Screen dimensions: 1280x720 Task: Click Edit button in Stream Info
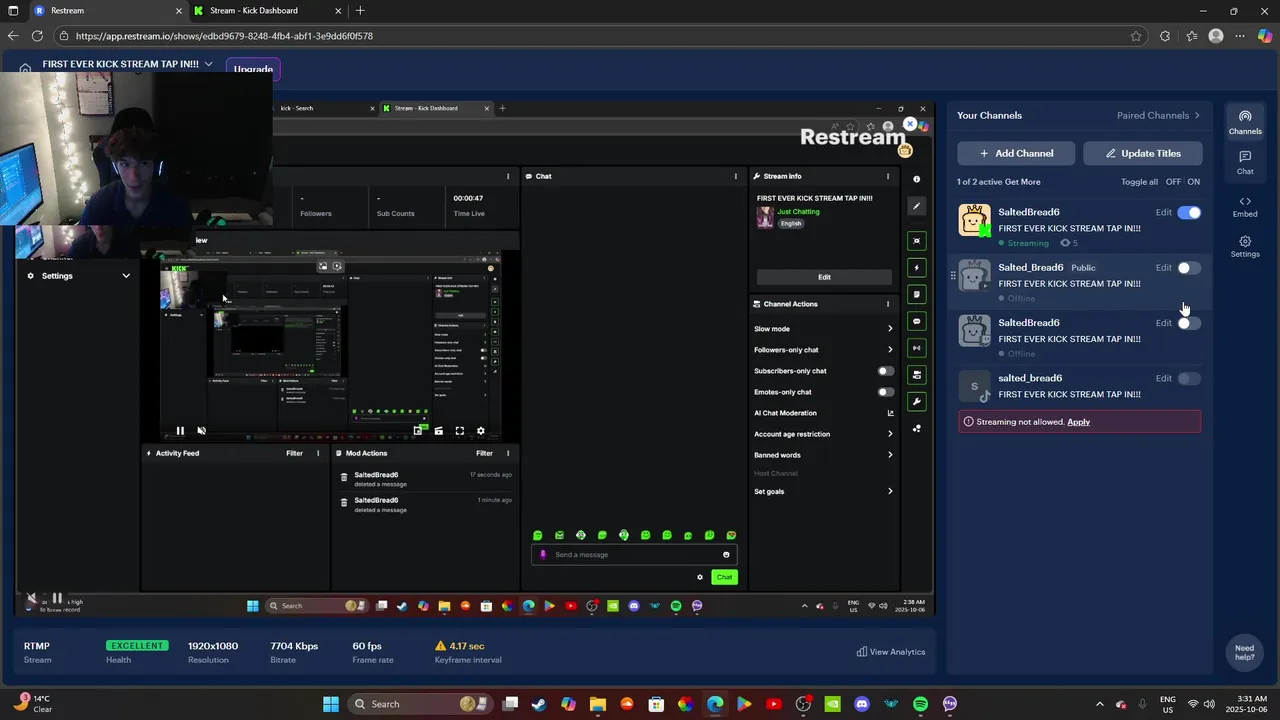pos(824,277)
